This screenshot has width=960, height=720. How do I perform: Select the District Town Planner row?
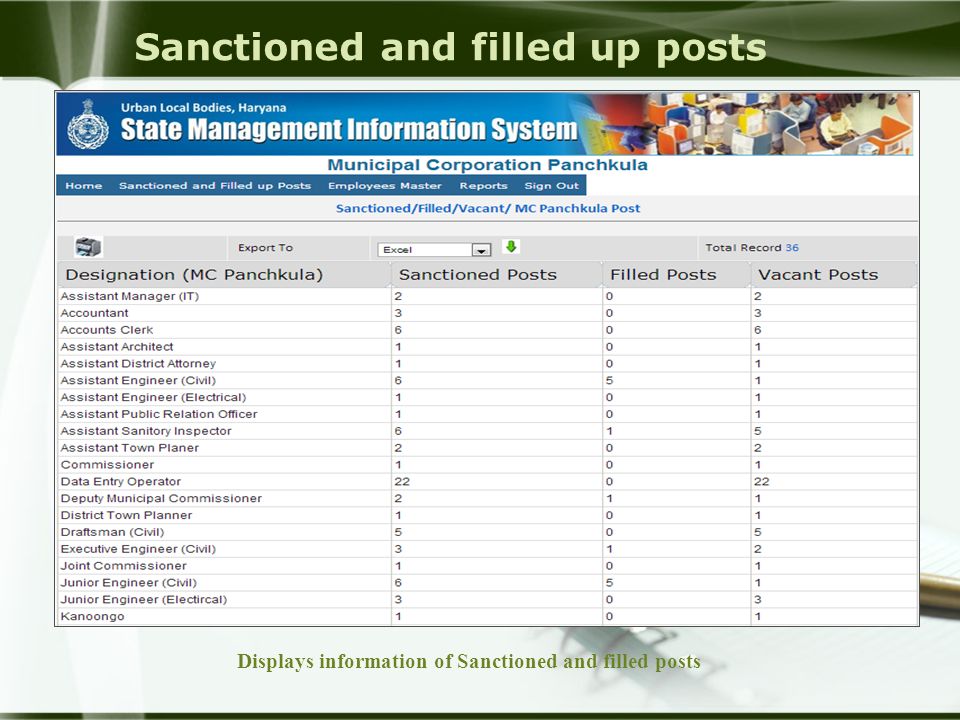(488, 515)
